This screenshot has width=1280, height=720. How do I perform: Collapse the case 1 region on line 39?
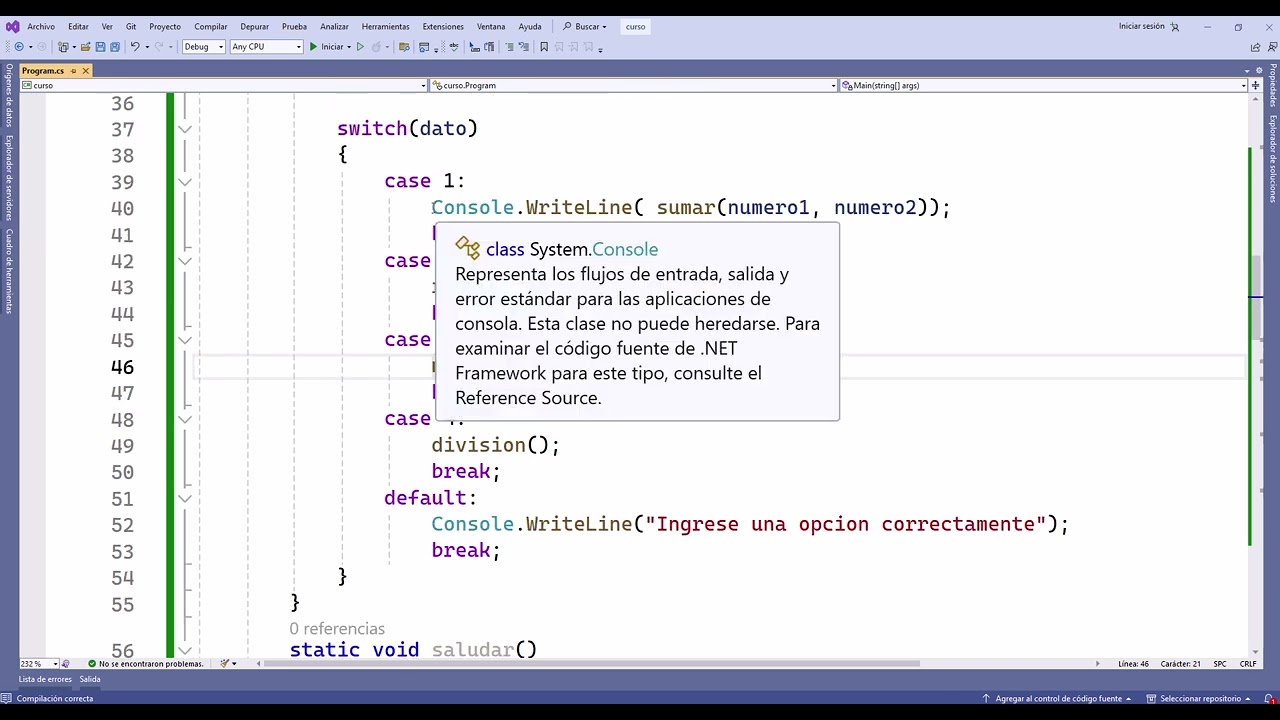(x=185, y=182)
